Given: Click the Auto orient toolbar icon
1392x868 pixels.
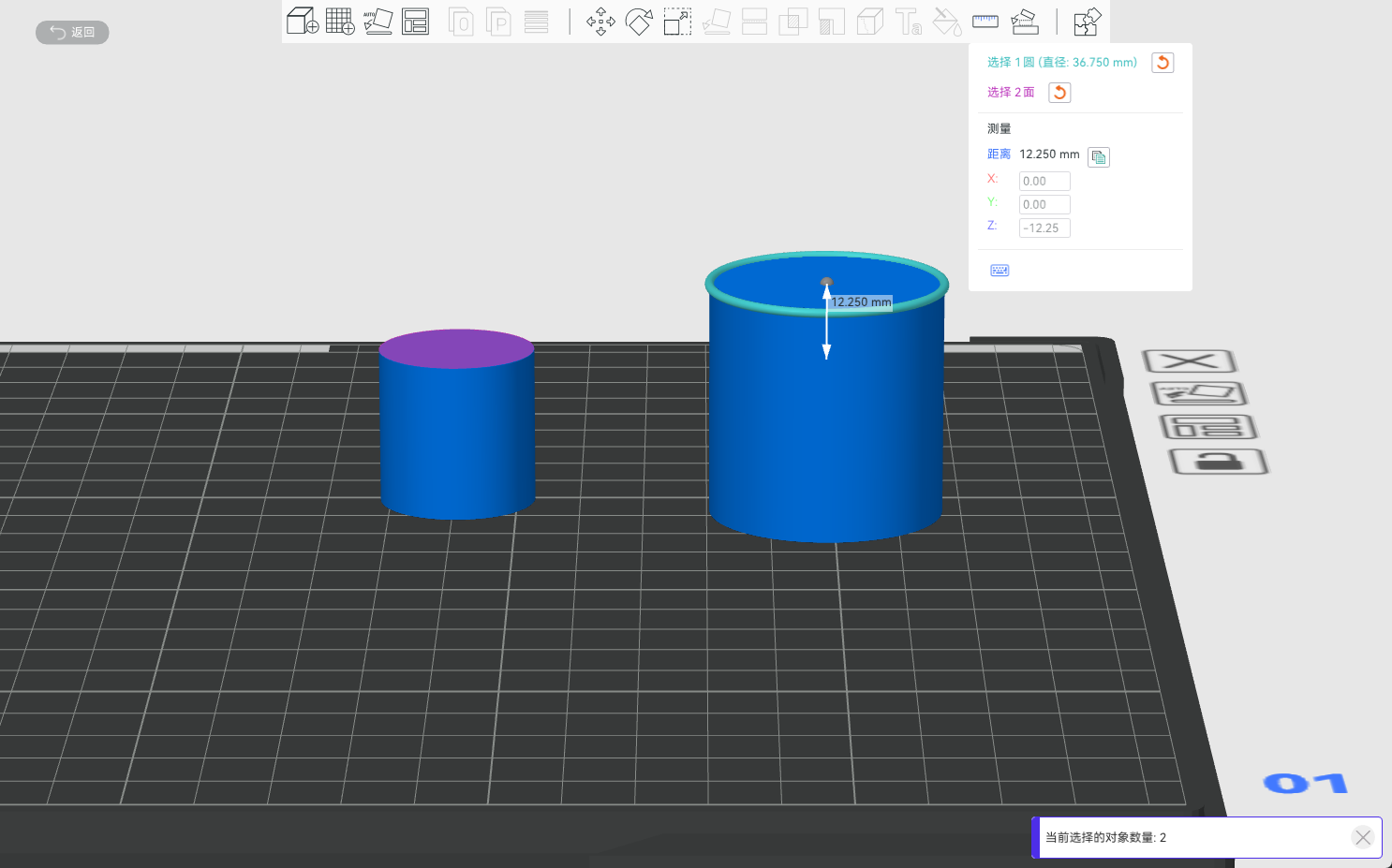Looking at the screenshot, I should tap(378, 21).
